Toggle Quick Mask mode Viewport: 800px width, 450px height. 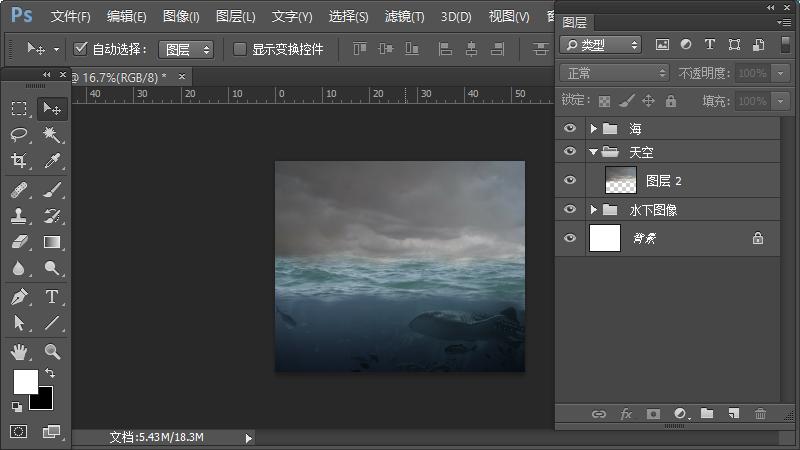(x=19, y=432)
